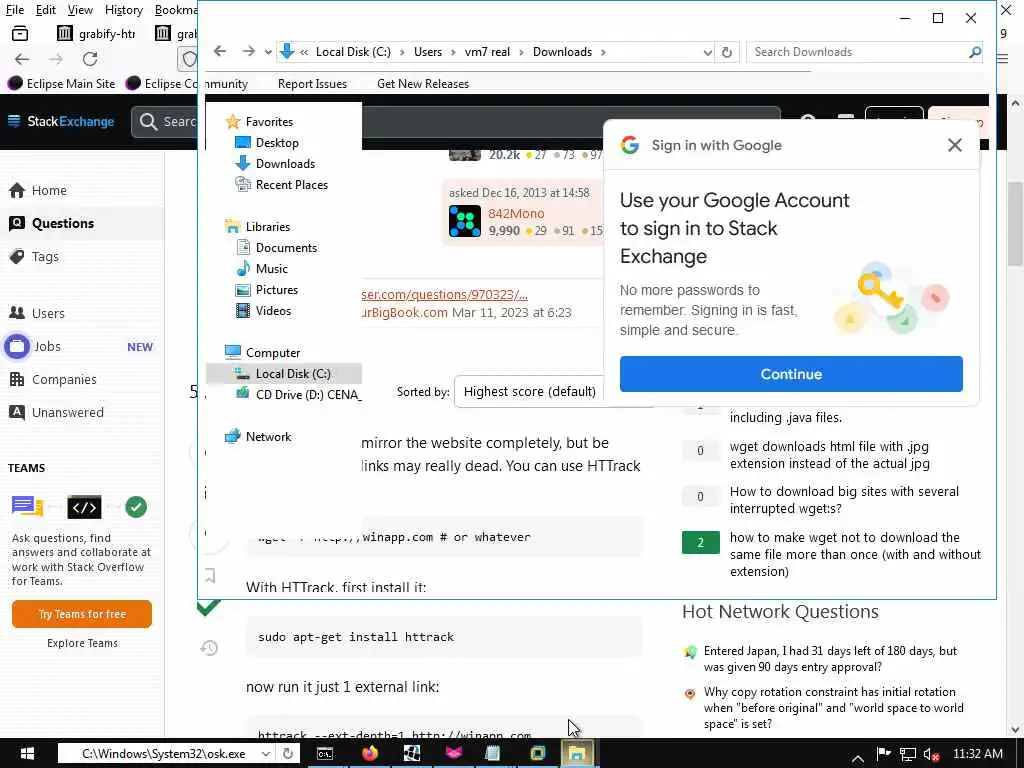
Task: Expand the chevron after Downloads in address bar
Action: tap(603, 52)
